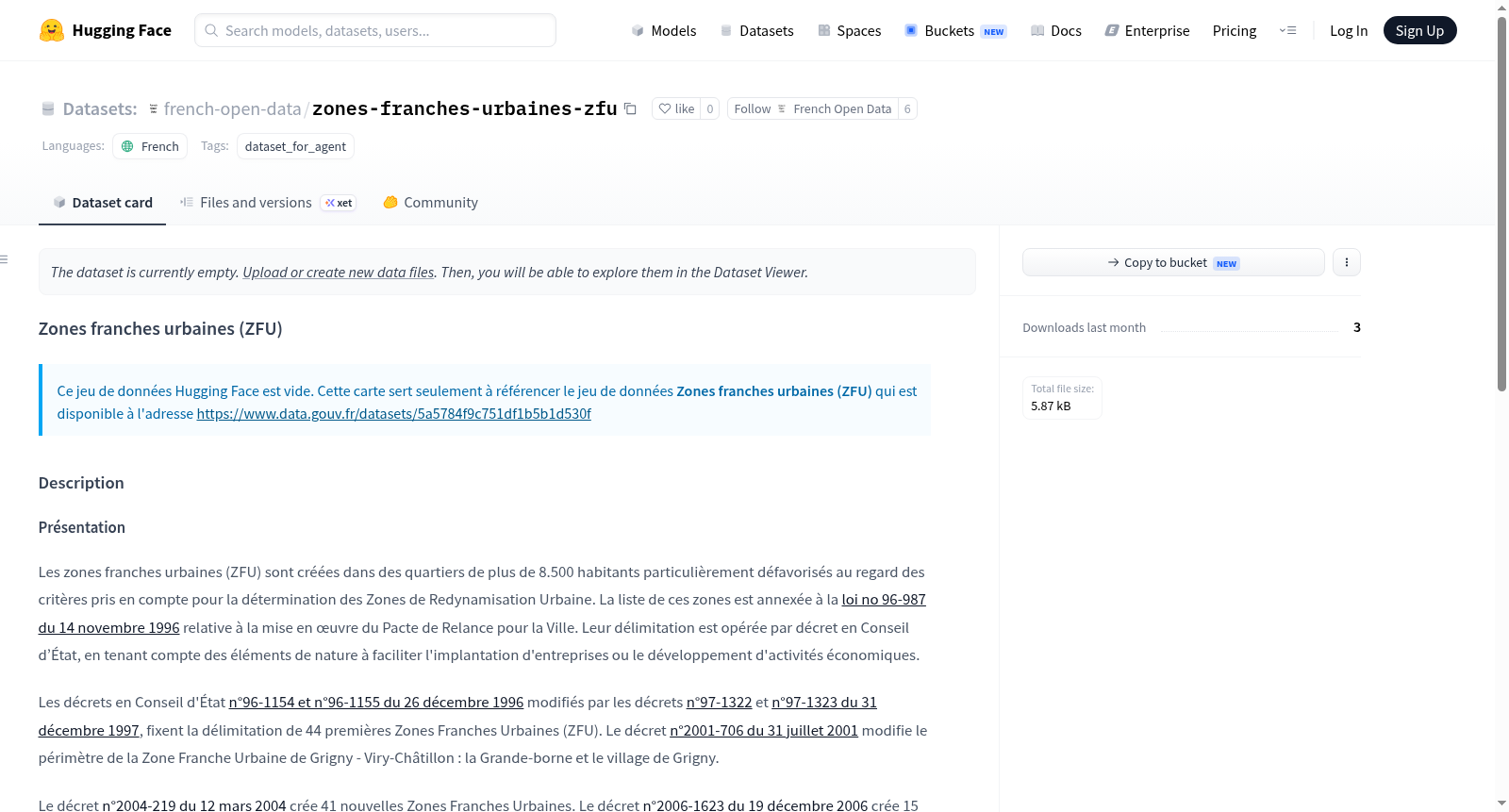Open the décret n°97-1322 link
This screenshot has height=812, width=1509.
[x=719, y=703]
